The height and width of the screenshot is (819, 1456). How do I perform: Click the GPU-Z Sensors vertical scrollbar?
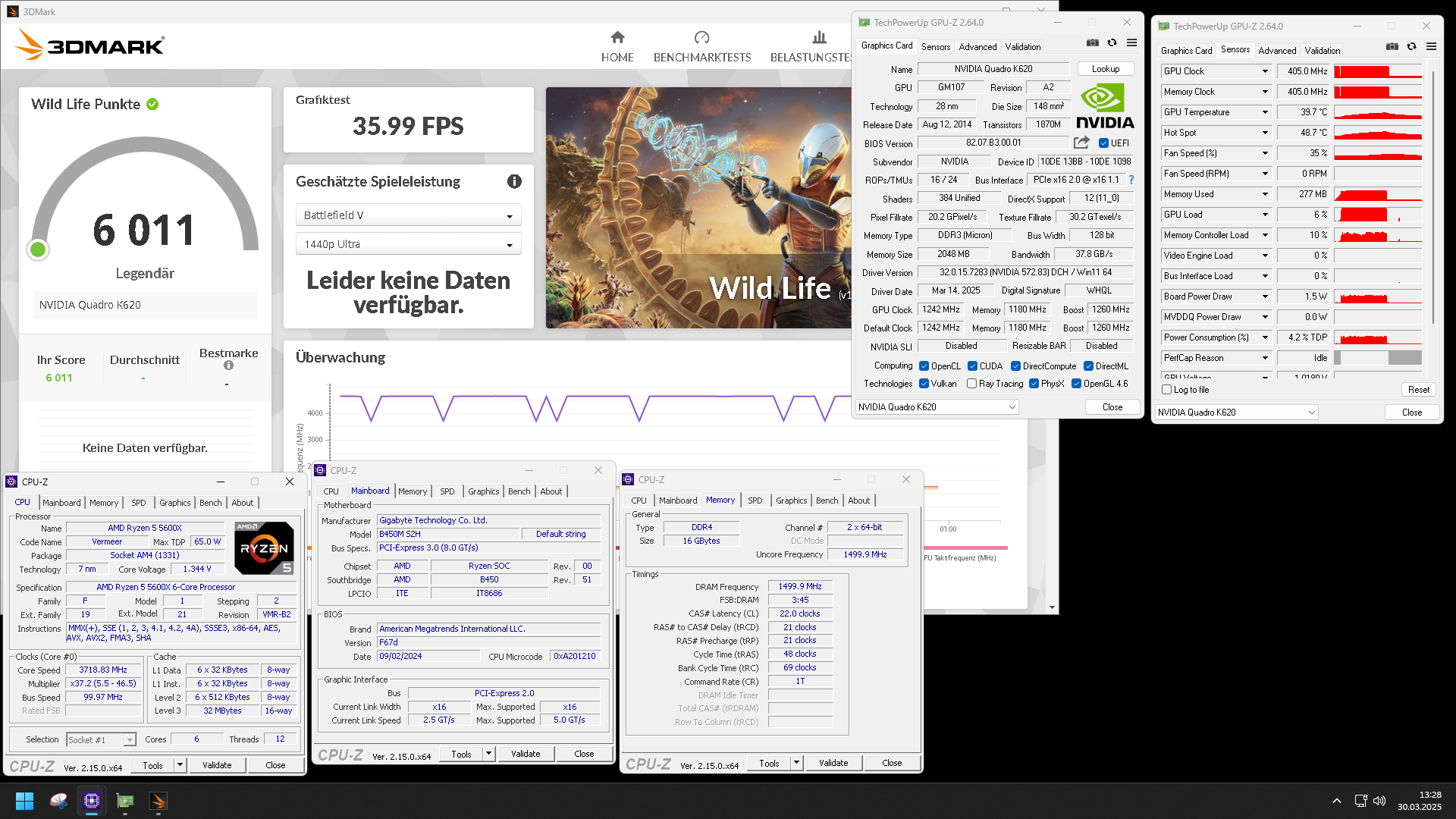[x=1432, y=197]
